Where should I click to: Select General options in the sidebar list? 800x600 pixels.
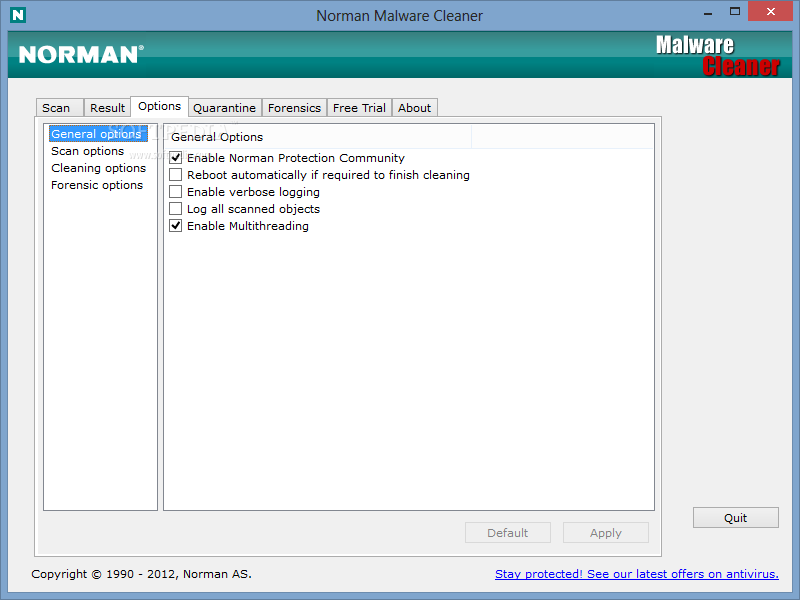coord(98,134)
